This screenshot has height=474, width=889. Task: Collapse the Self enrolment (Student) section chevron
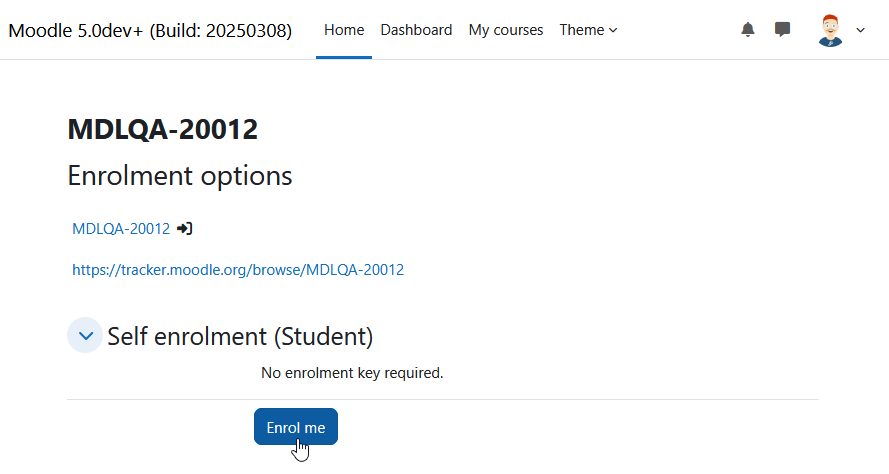pyautogui.click(x=85, y=335)
